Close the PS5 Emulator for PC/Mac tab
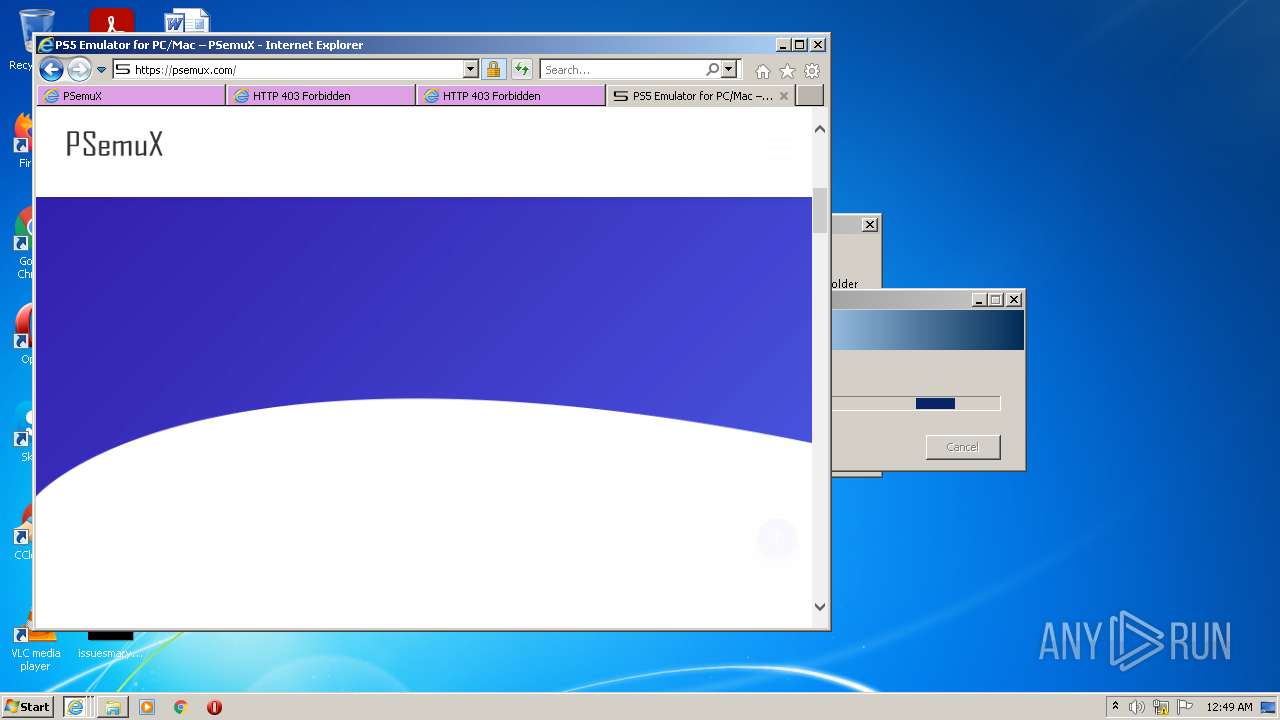Image resolution: width=1280 pixels, height=720 pixels. click(784, 96)
